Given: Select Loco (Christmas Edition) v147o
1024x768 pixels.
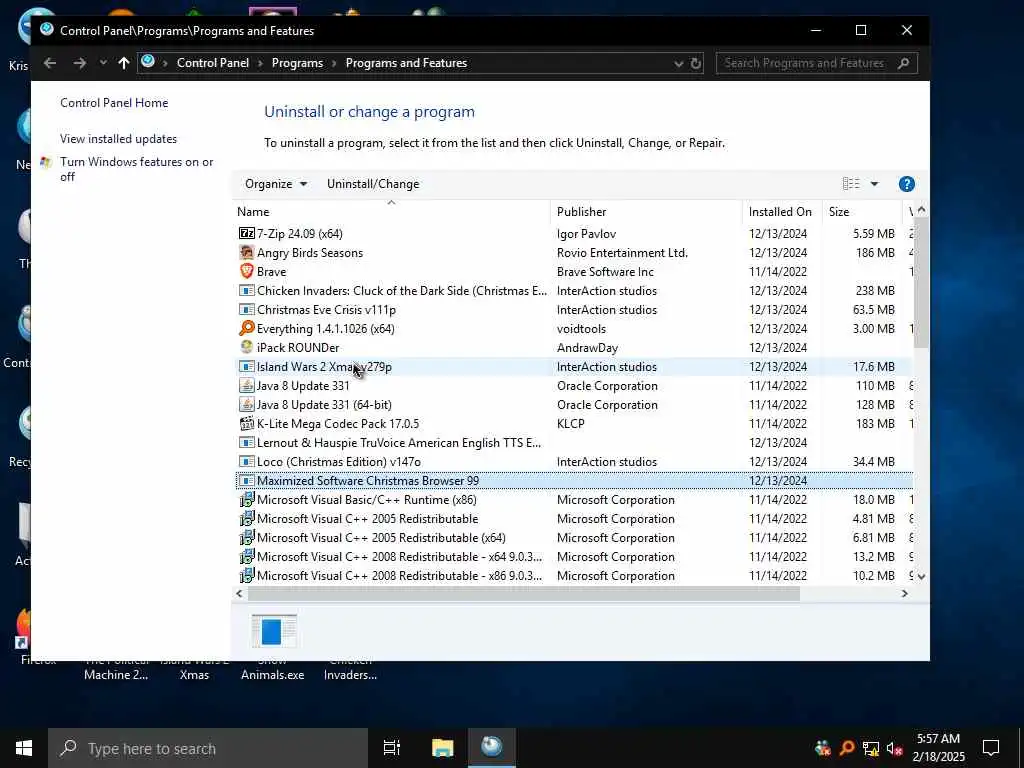Looking at the screenshot, I should click(573, 462).
